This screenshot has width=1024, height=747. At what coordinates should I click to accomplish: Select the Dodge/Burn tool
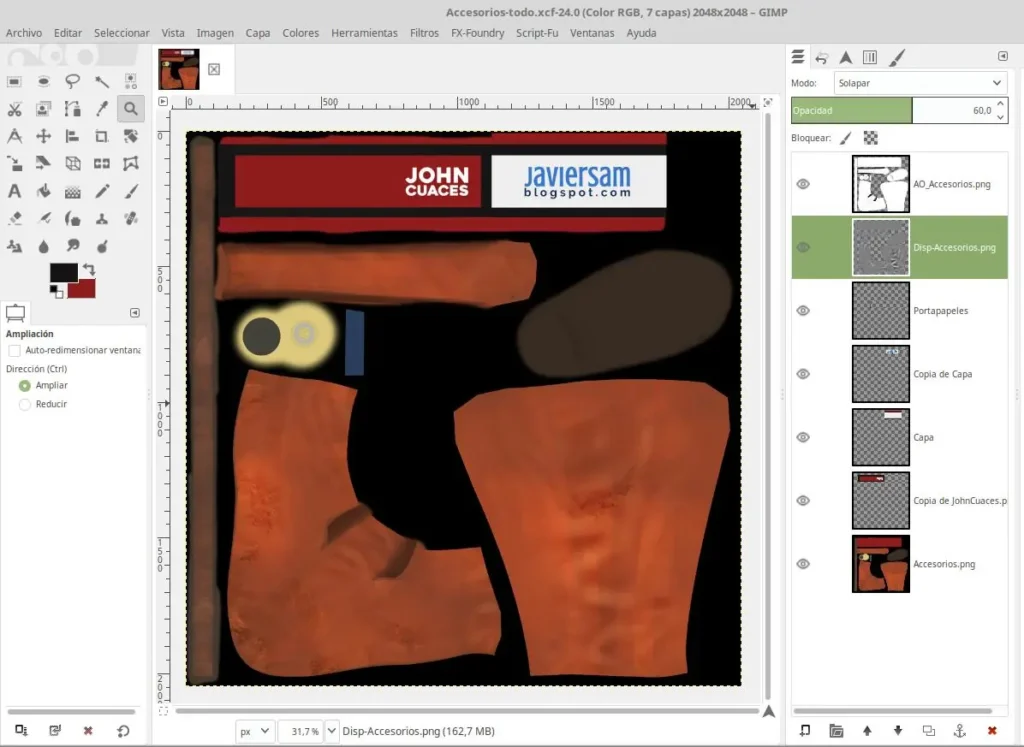(x=102, y=246)
